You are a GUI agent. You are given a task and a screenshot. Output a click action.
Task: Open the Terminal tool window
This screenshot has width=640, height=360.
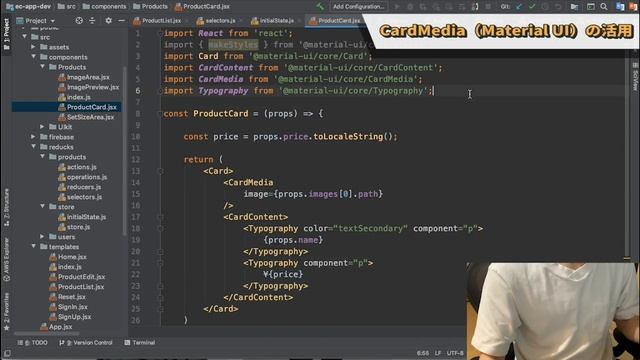tap(140, 343)
